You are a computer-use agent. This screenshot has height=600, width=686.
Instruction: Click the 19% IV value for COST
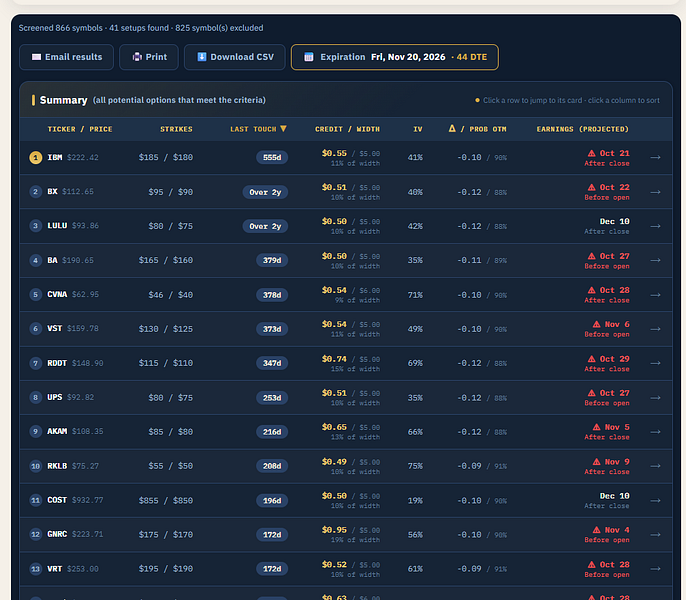[x=415, y=501]
